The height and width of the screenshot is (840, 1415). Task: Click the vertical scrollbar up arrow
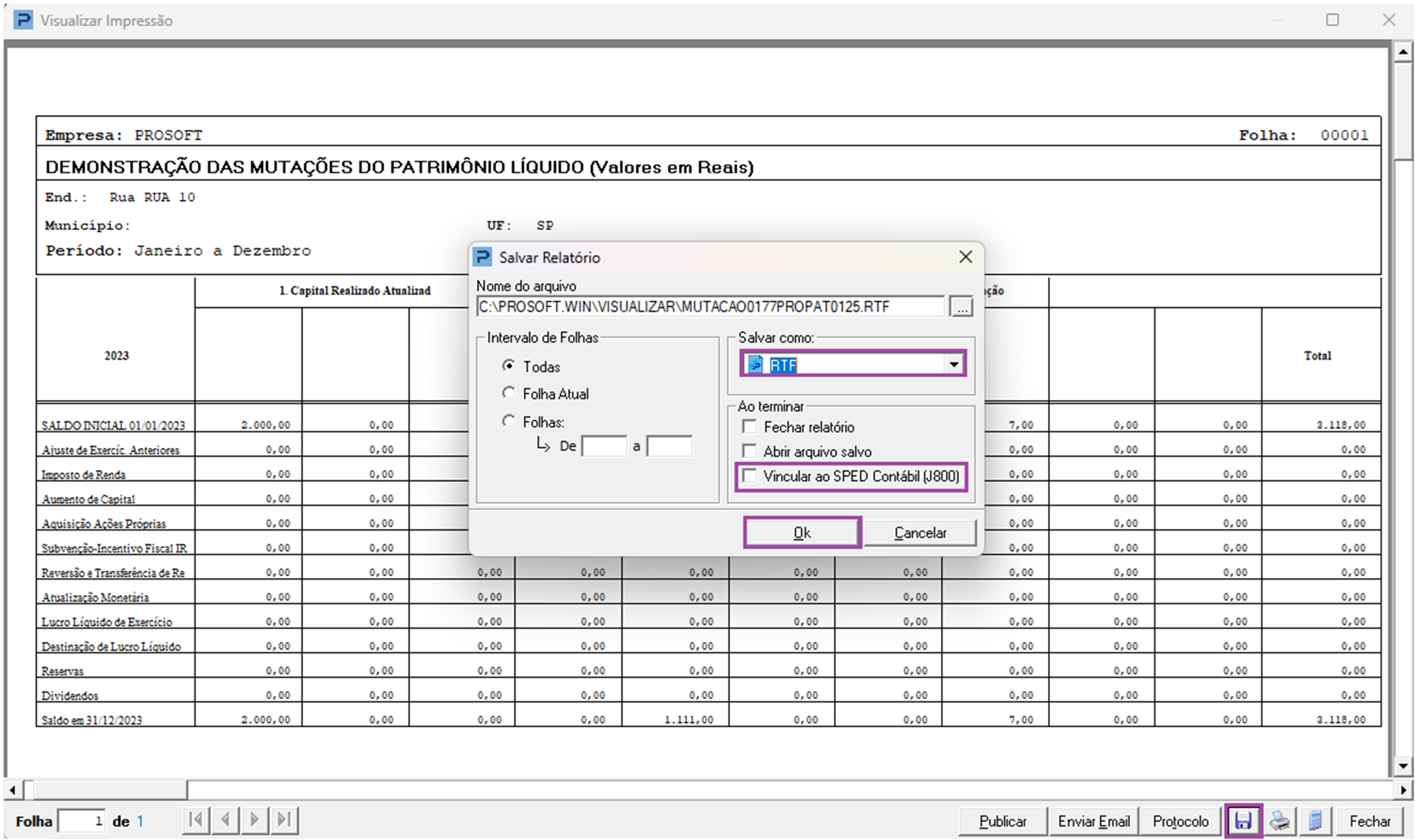coord(1402,53)
